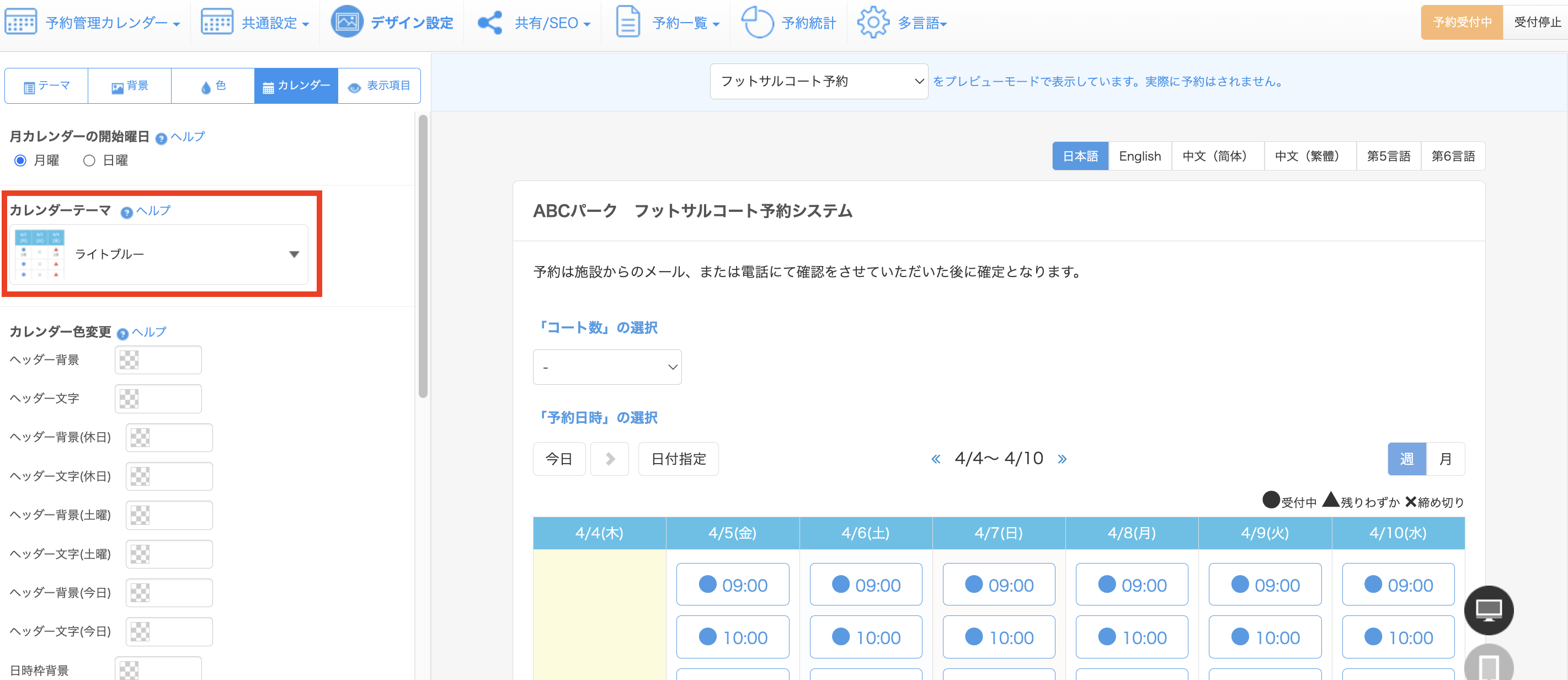Click the デザイン設定 image icon

tap(346, 22)
